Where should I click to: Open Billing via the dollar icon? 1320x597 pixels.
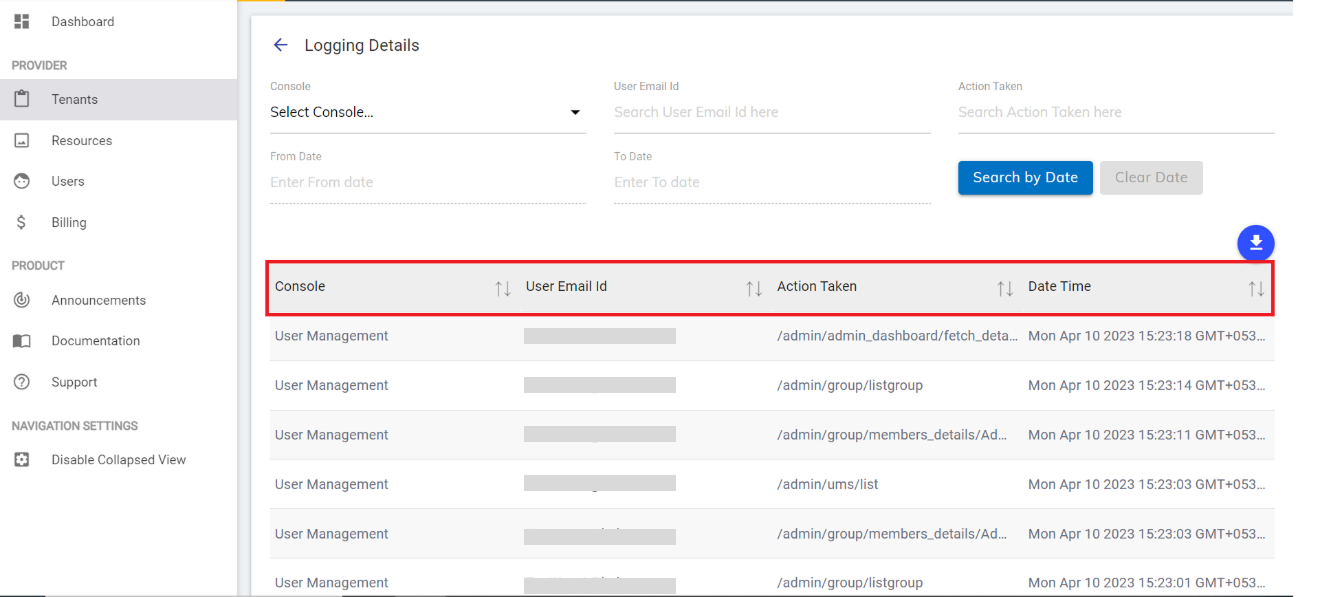pyautogui.click(x=21, y=221)
